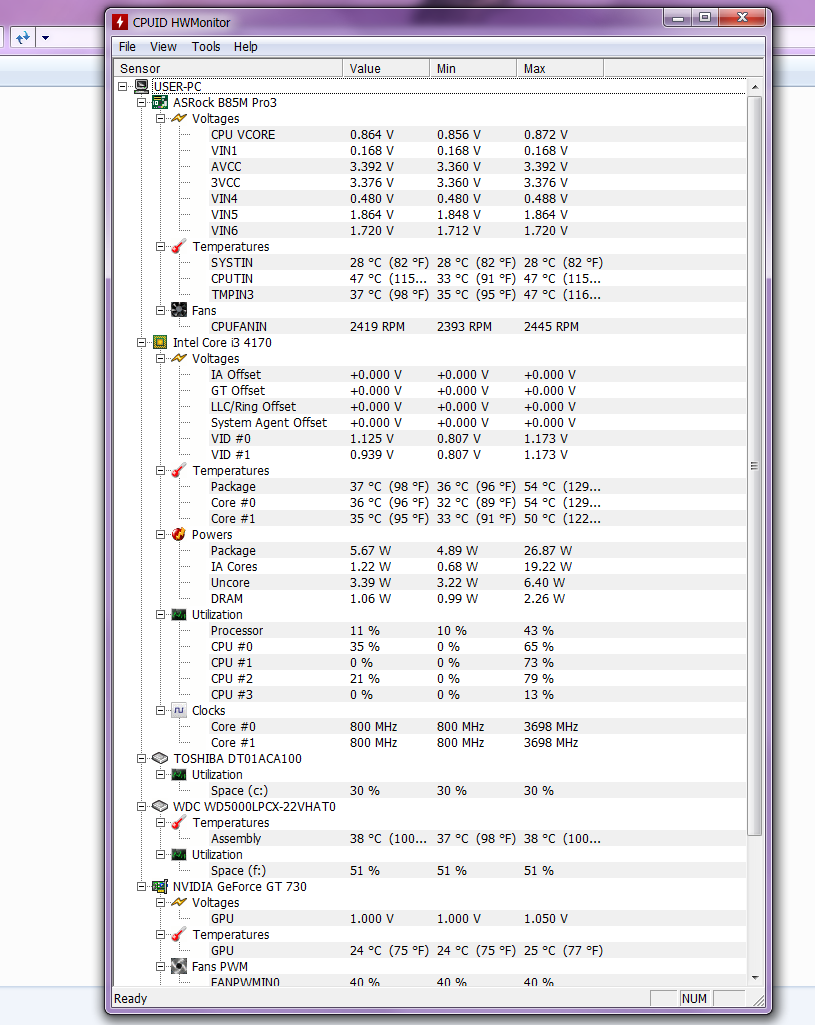Select the System Agent Offset row

[477, 422]
